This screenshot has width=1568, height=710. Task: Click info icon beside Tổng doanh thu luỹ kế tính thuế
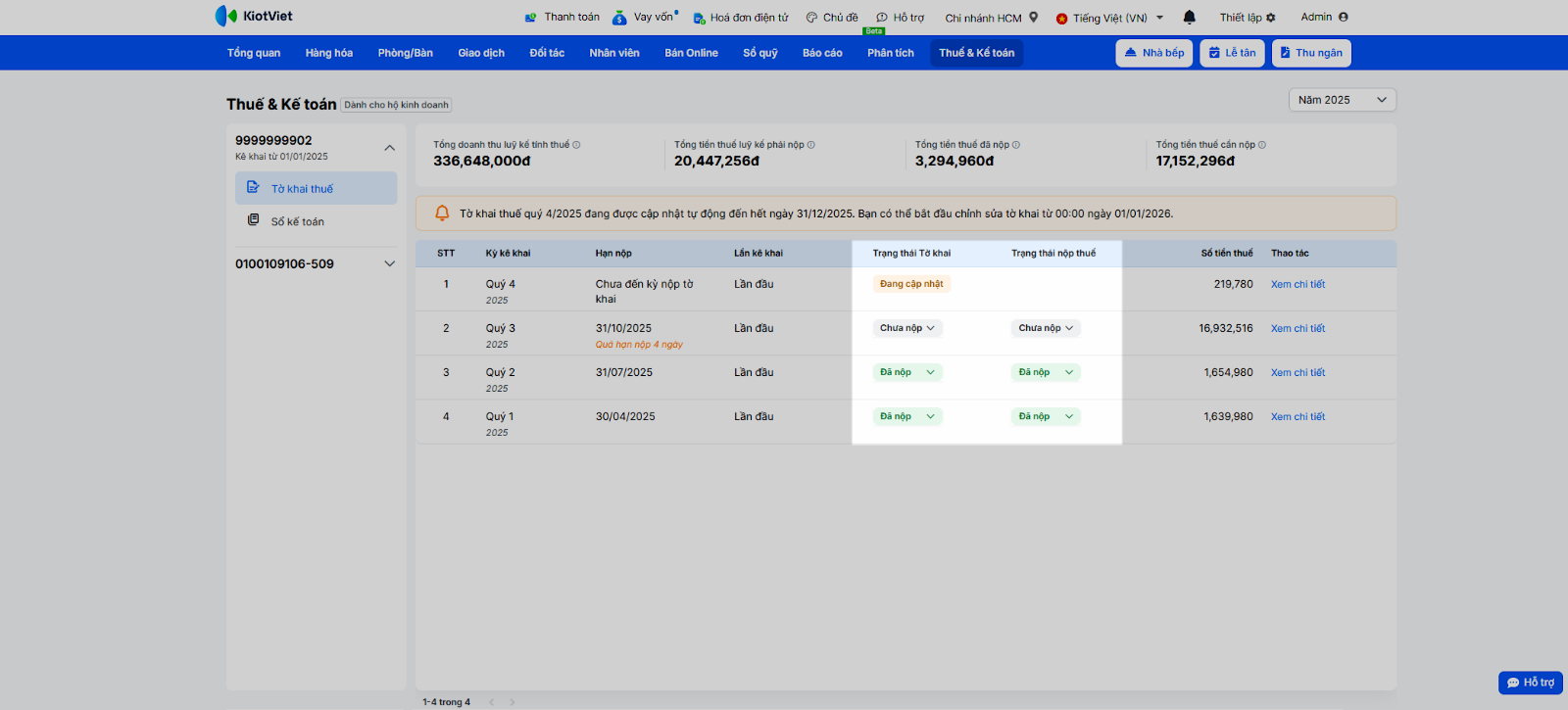click(576, 145)
